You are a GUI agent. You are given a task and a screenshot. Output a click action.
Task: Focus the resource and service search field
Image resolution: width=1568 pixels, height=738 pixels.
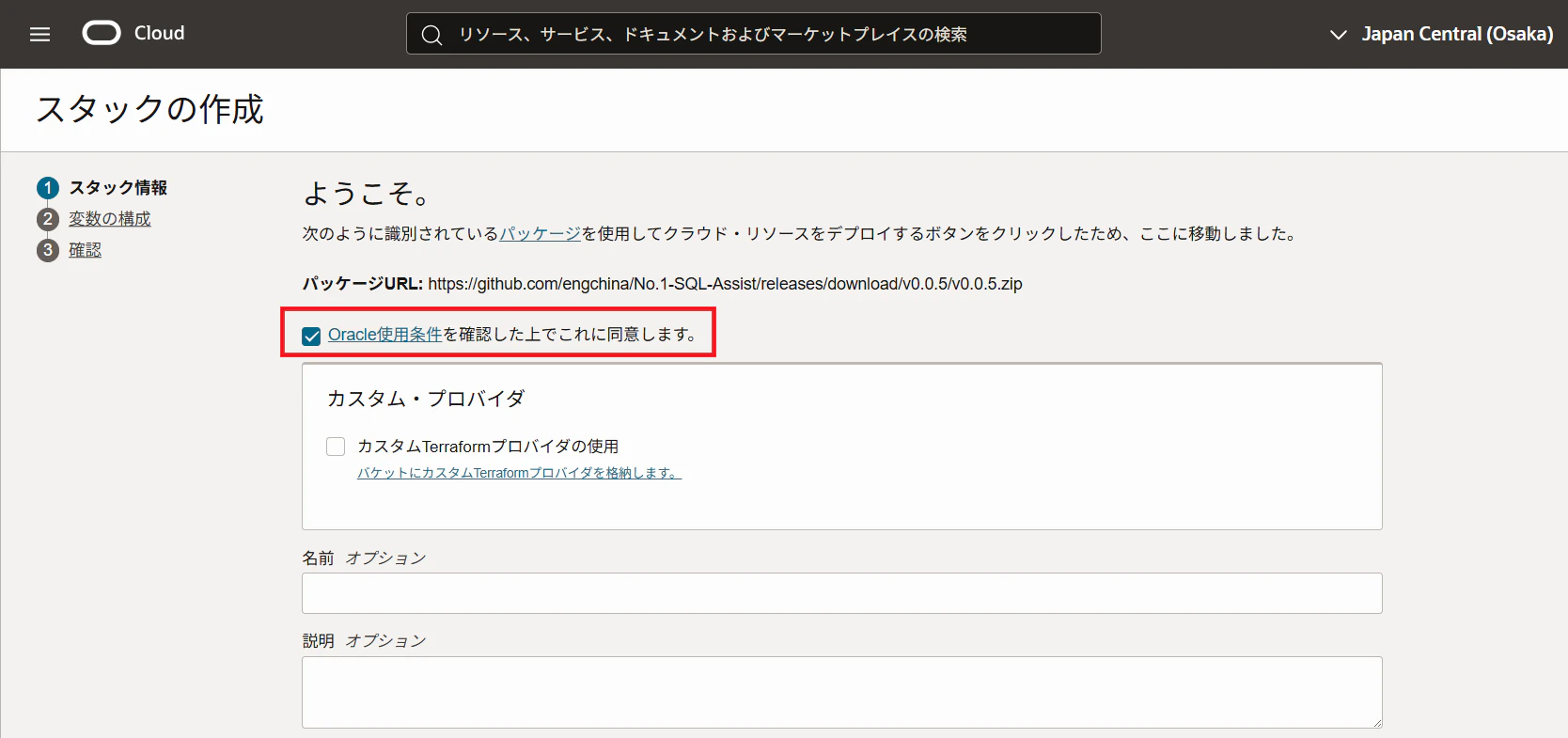(x=753, y=34)
